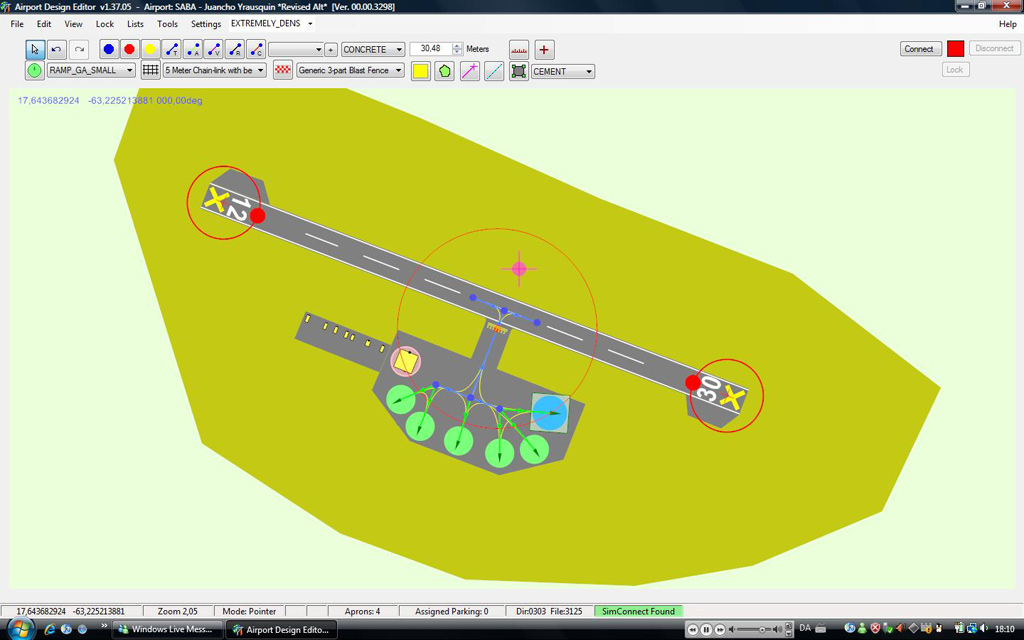Open the Lists menu
1024x640 pixels.
coord(135,23)
